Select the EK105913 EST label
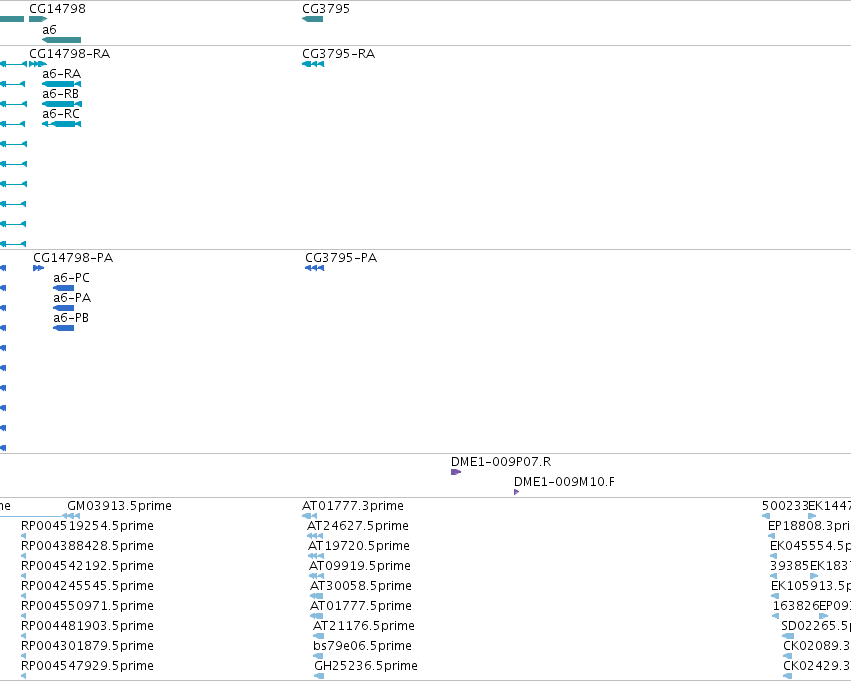The width and height of the screenshot is (851, 681). 811,586
